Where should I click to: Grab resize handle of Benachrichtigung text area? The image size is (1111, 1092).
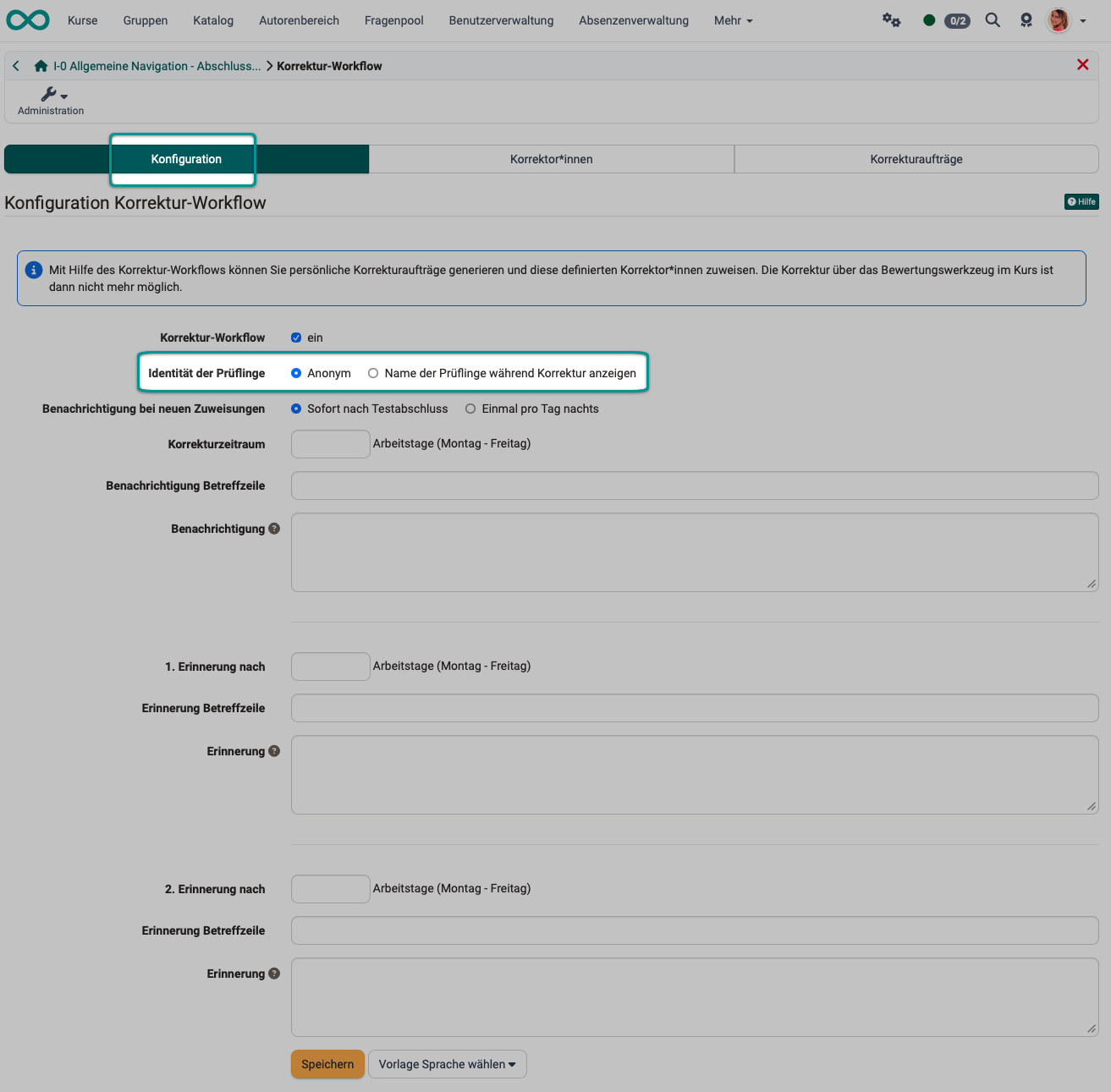[1092, 584]
